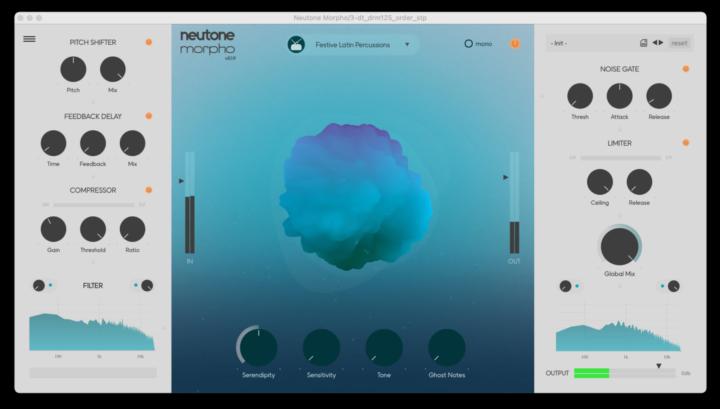Click the output filter low-cut small knob
The image size is (720, 409).
tap(565, 286)
